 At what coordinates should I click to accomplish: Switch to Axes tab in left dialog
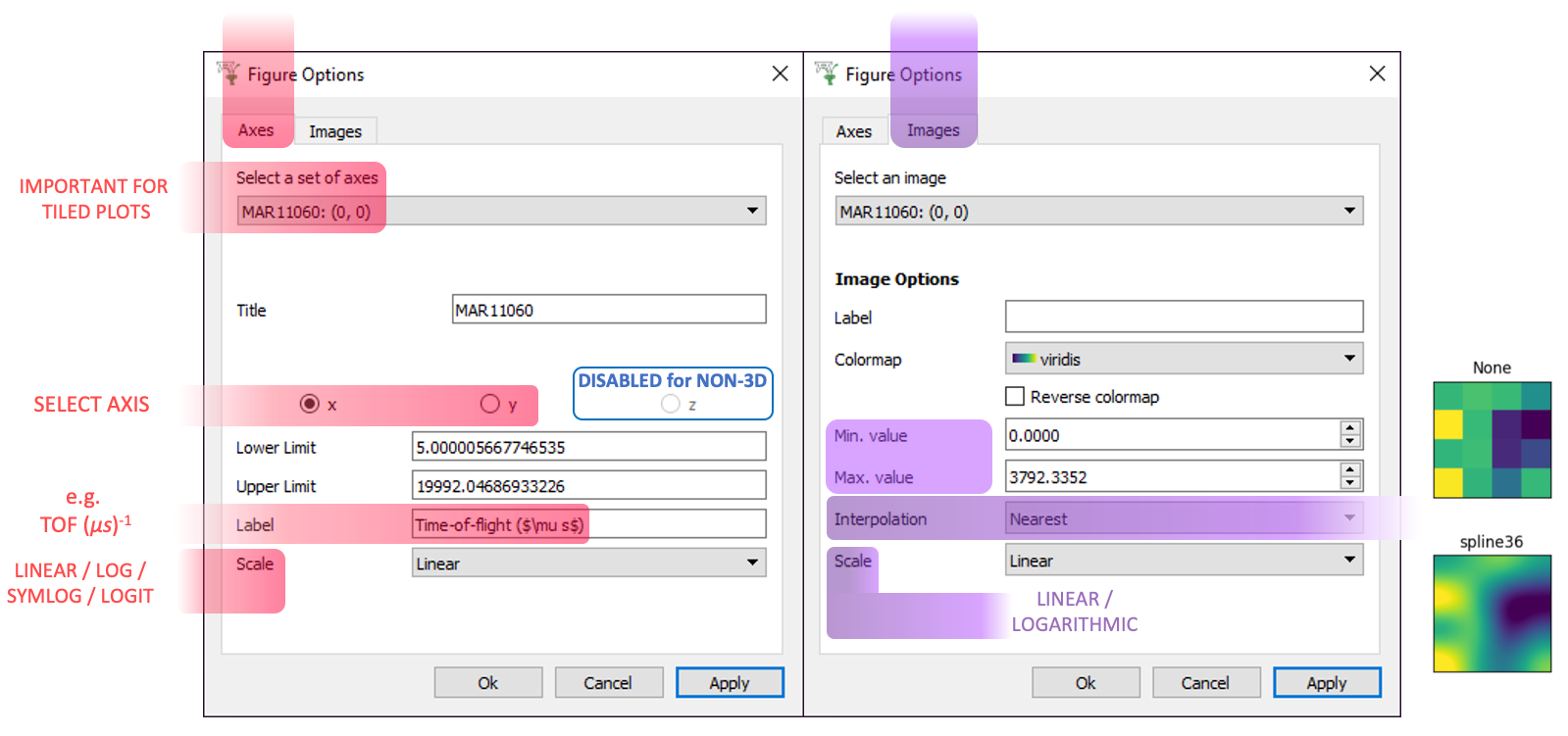point(256,130)
